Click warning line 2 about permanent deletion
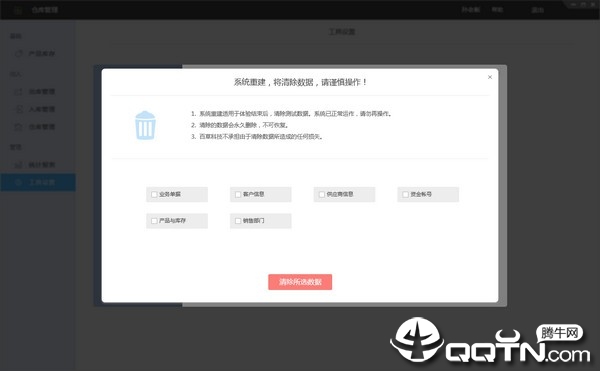Screen dimensions: 600x371 (x=240, y=125)
